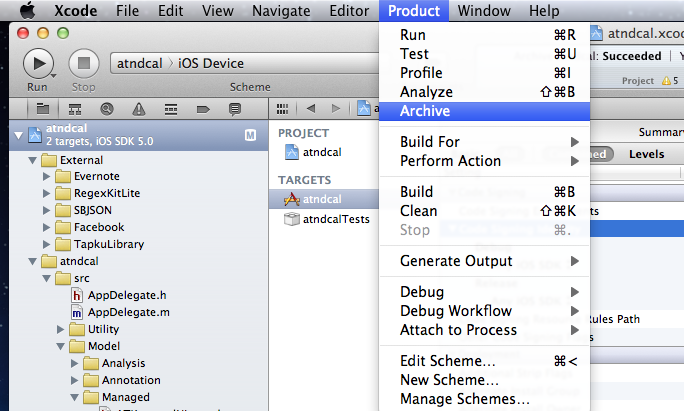The width and height of the screenshot is (684, 411).
Task: Expand the TapkuLibrary group
Action: pos(46,244)
